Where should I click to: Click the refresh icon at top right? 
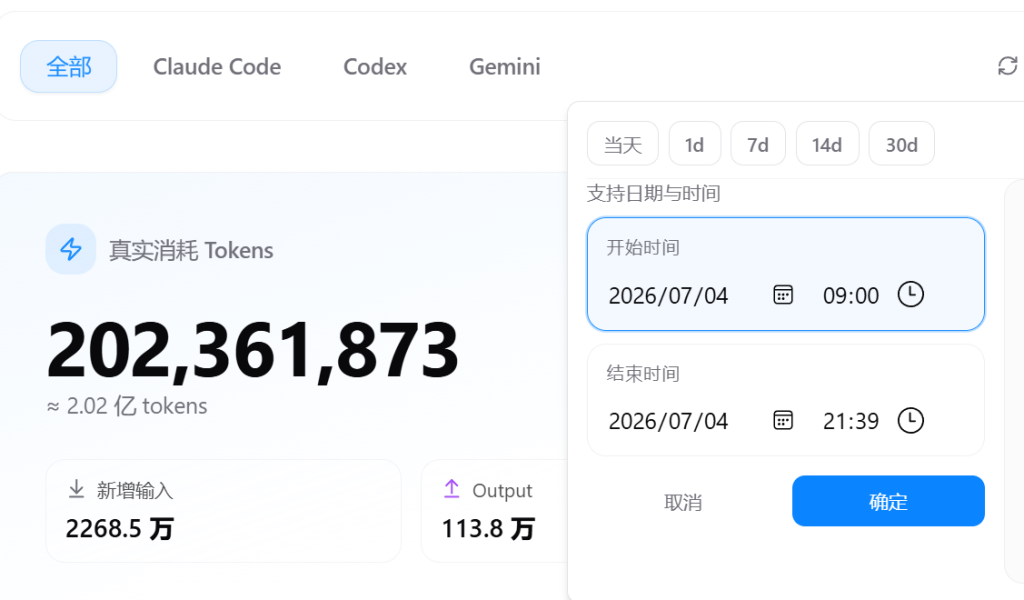tap(1007, 66)
